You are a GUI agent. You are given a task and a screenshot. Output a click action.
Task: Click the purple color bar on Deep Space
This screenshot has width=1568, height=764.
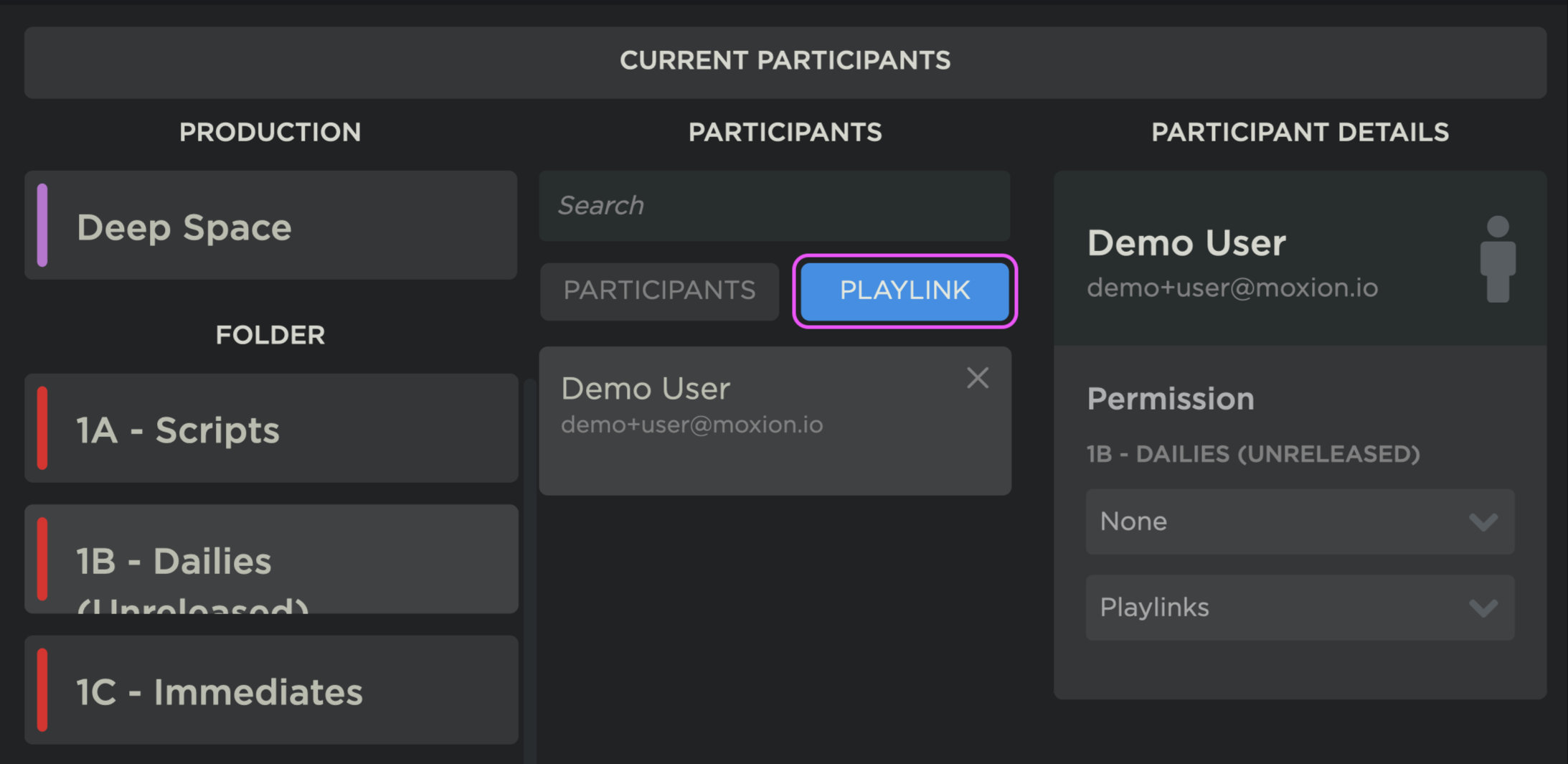(42, 225)
